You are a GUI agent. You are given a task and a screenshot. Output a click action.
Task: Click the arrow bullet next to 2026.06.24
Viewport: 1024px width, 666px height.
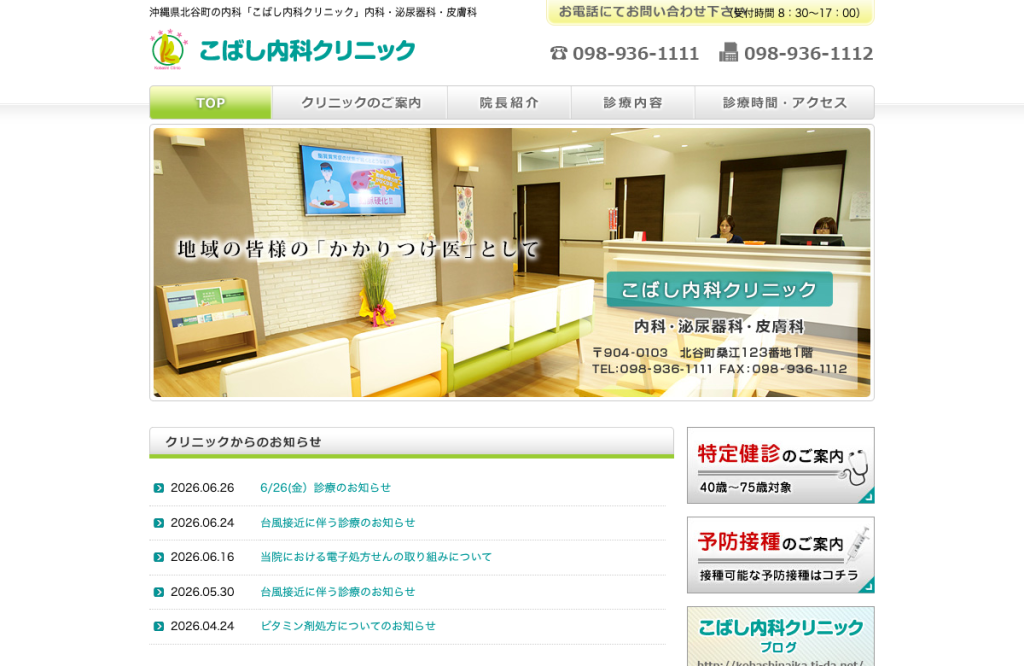(159, 523)
